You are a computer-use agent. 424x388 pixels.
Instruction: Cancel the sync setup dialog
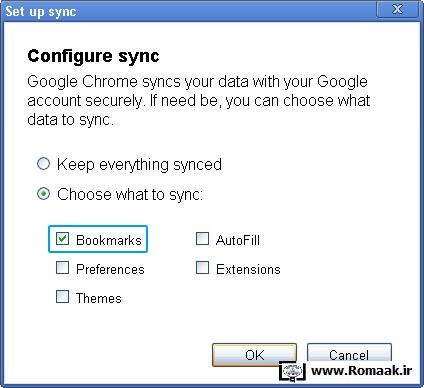349,353
